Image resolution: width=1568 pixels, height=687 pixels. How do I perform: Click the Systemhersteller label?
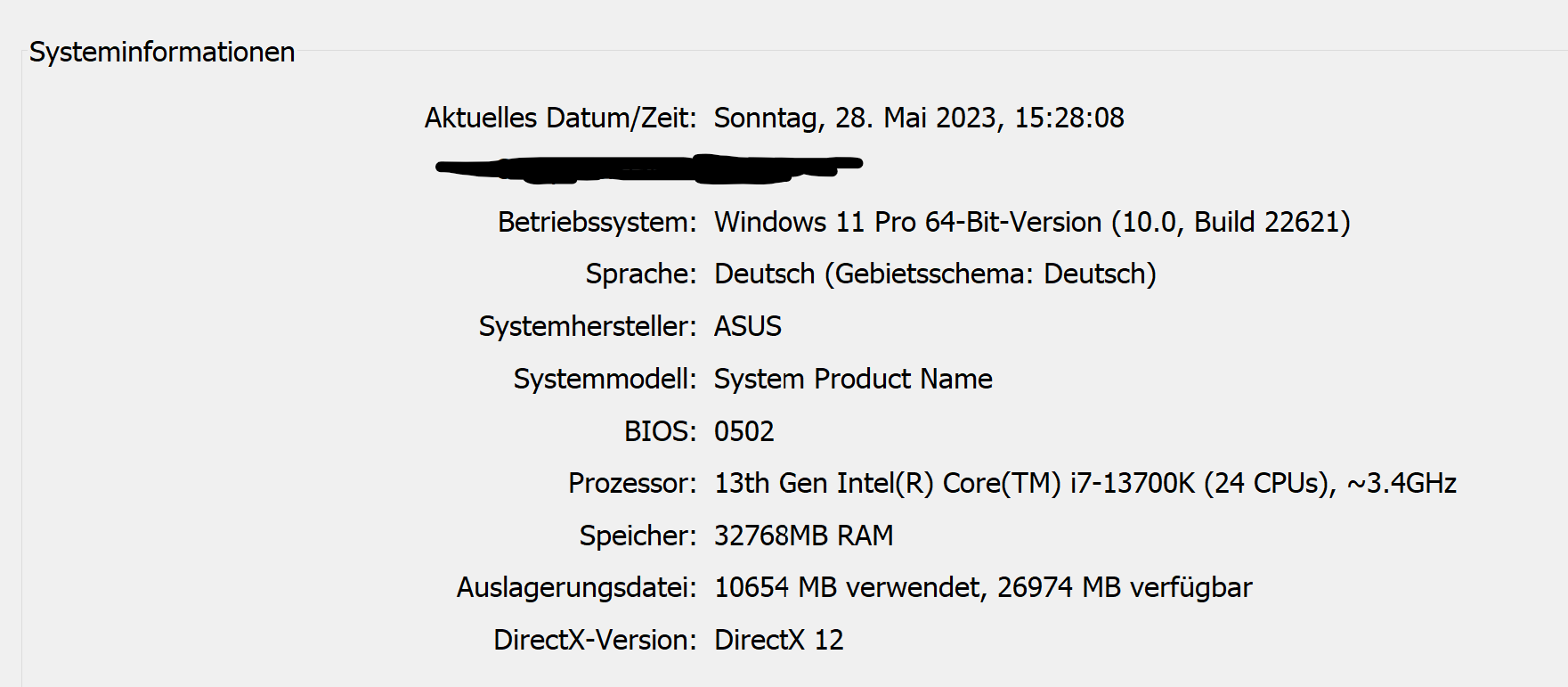(587, 326)
